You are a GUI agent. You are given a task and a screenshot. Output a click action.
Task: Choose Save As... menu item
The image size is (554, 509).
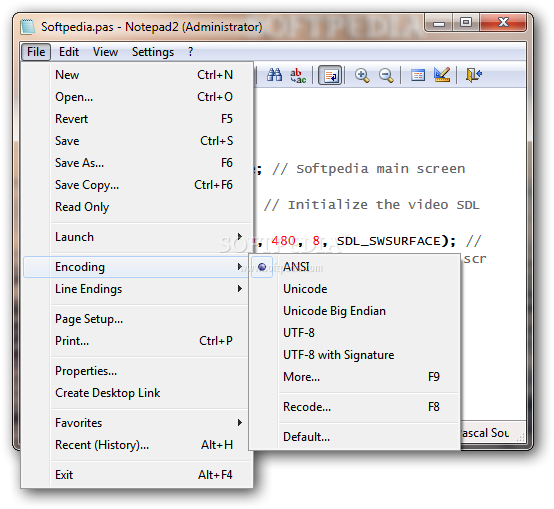coord(138,162)
